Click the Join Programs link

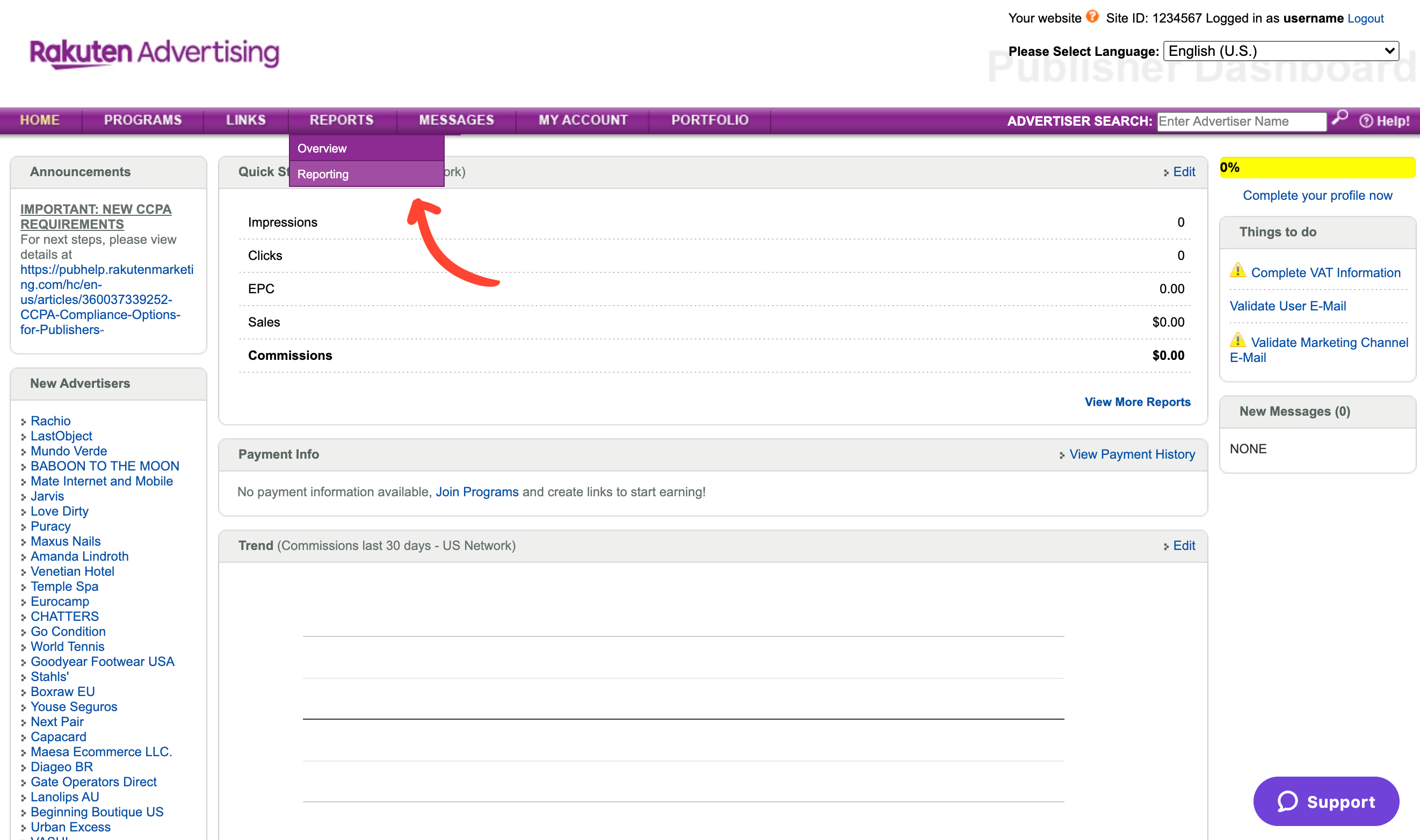pyautogui.click(x=476, y=491)
